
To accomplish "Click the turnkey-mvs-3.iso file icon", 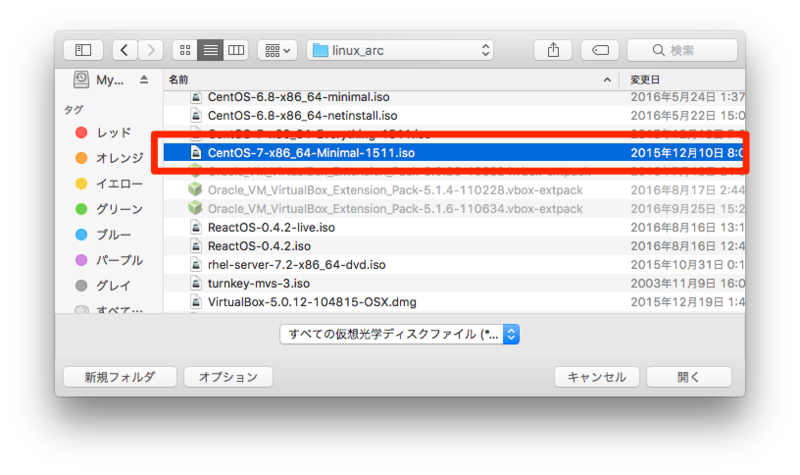I will click(196, 283).
